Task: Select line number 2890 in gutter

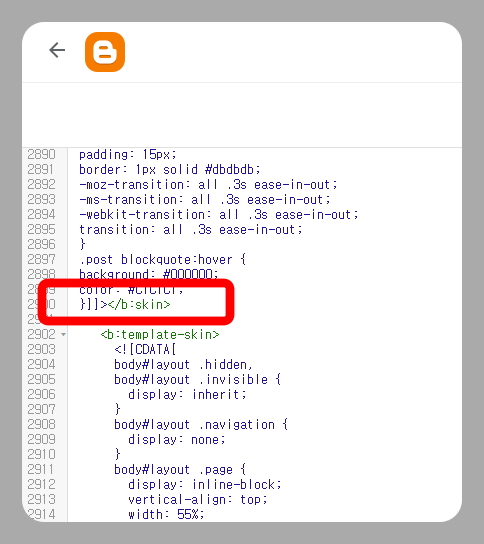Action: [41, 154]
